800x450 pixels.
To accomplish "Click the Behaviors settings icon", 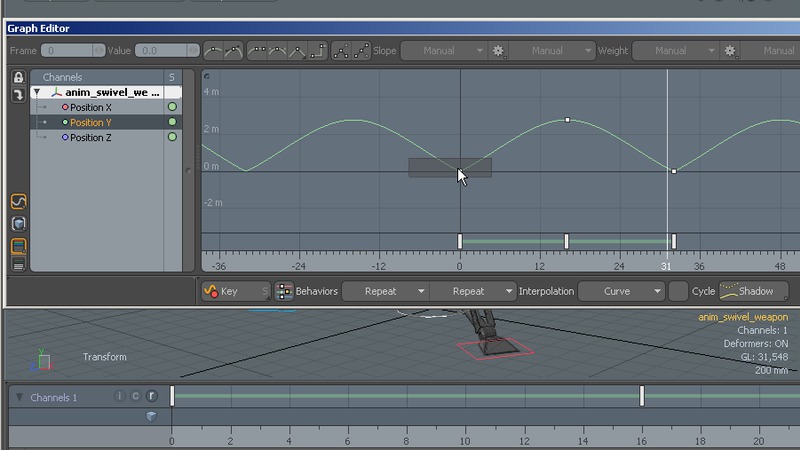I will click(x=284, y=291).
